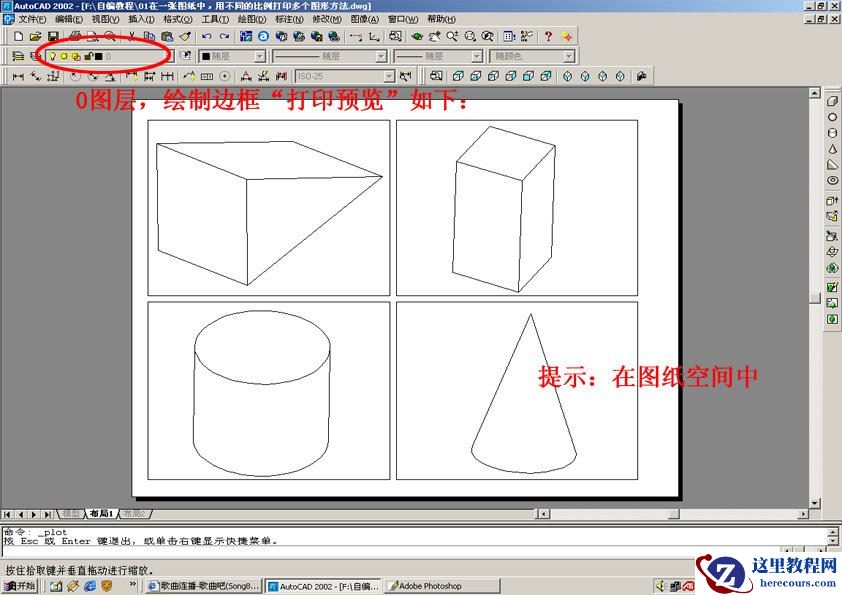Open the Layer Properties Manager icon
Image resolution: width=842 pixels, height=595 pixels.
pyautogui.click(x=17, y=56)
